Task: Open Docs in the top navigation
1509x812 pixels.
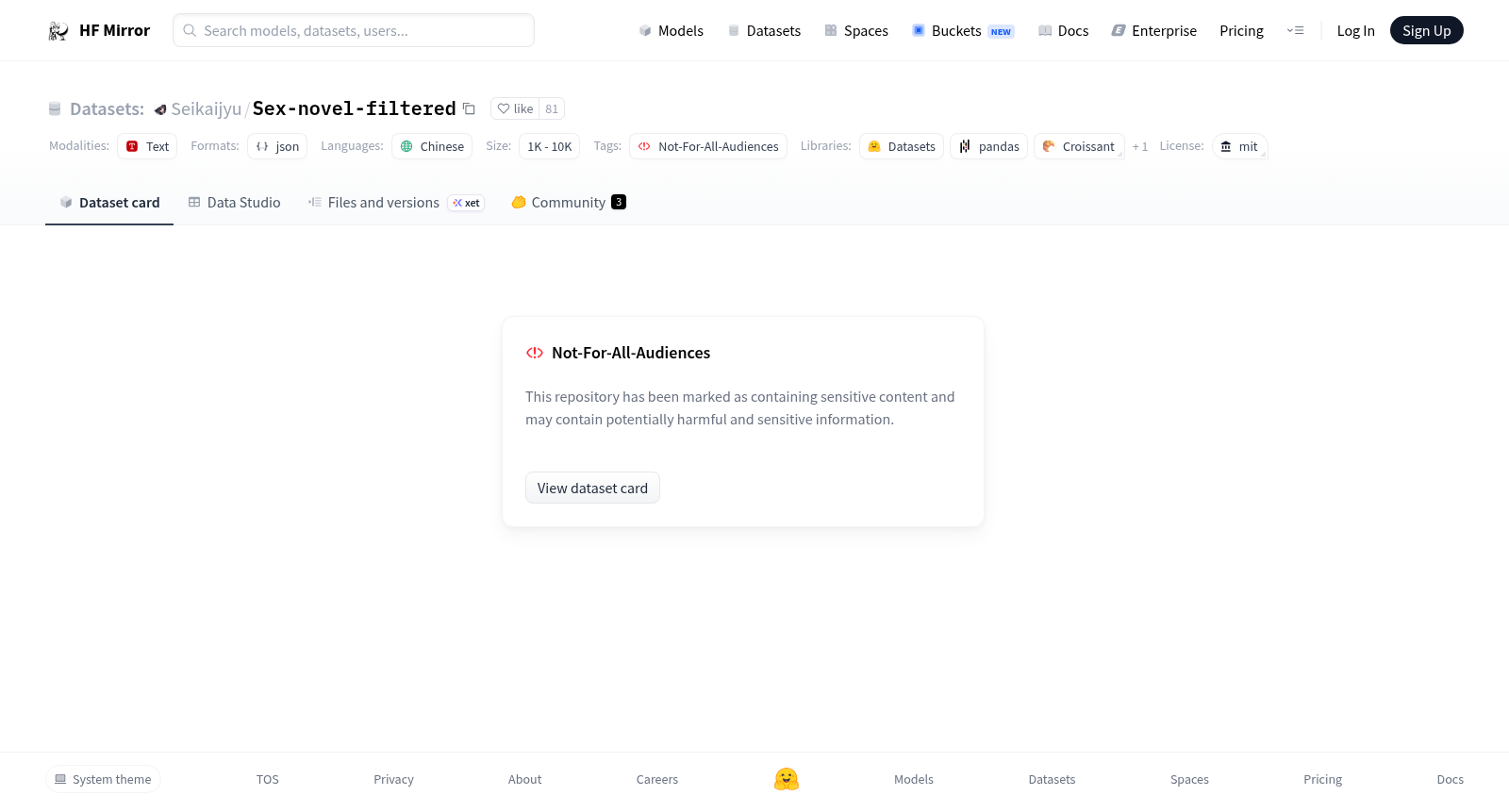Action: (x=1063, y=31)
